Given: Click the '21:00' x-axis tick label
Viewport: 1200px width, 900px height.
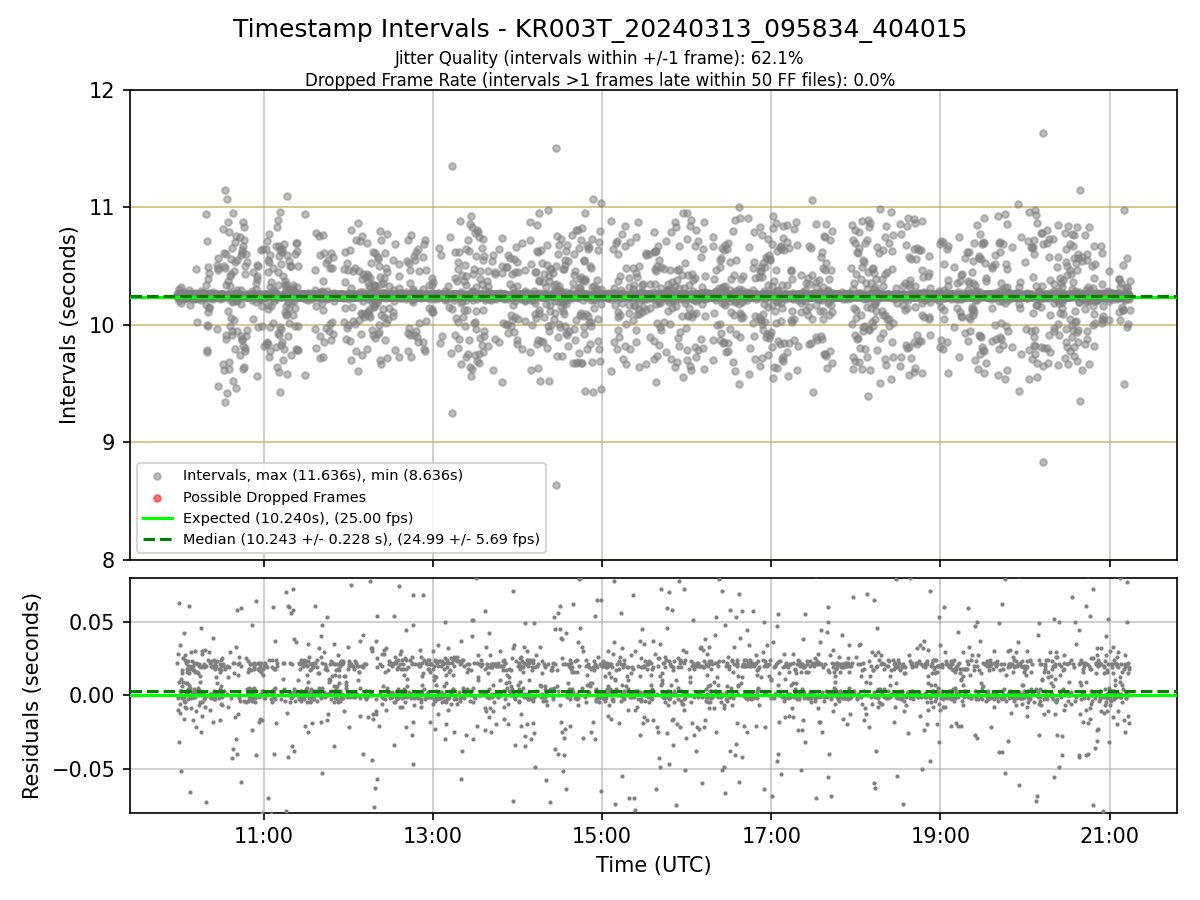Looking at the screenshot, I should coord(1109,835).
